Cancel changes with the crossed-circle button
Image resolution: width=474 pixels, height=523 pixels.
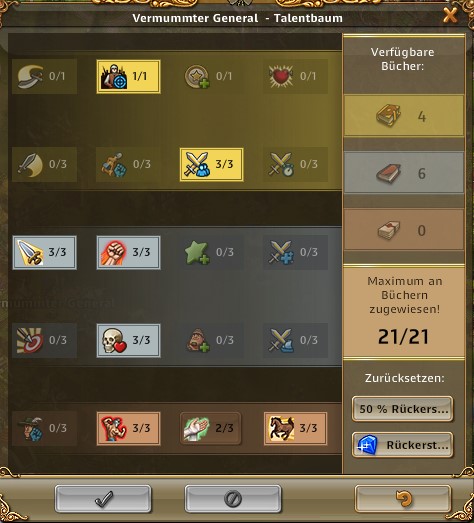click(233, 499)
